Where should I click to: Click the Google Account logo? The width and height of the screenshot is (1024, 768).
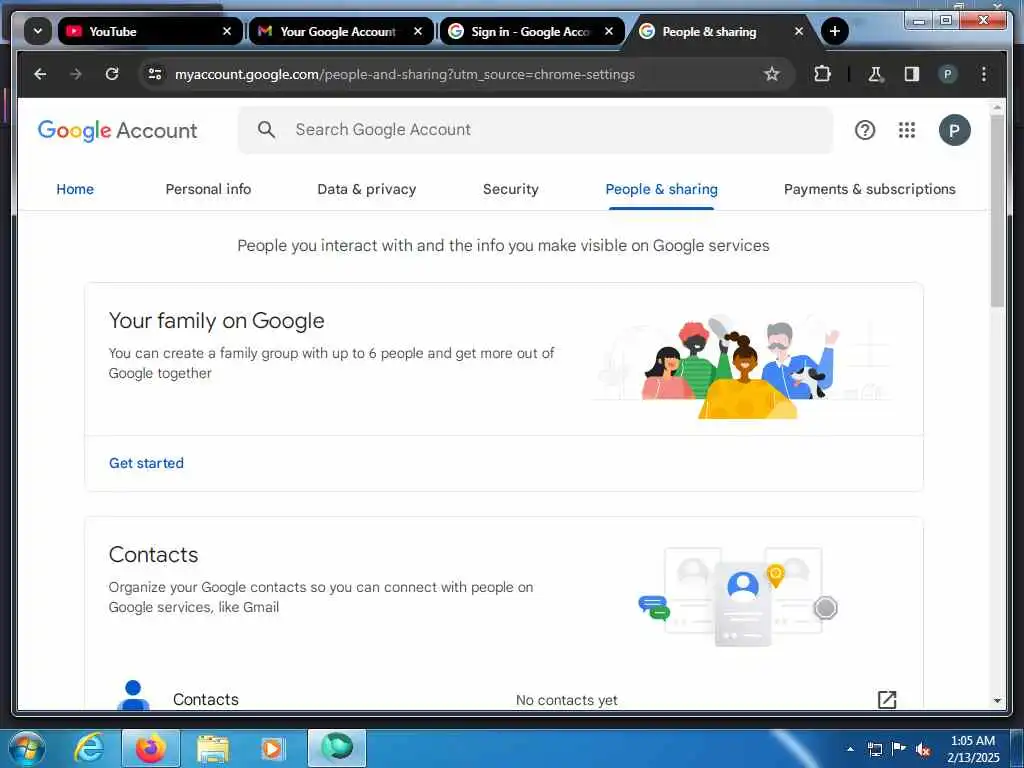[118, 130]
